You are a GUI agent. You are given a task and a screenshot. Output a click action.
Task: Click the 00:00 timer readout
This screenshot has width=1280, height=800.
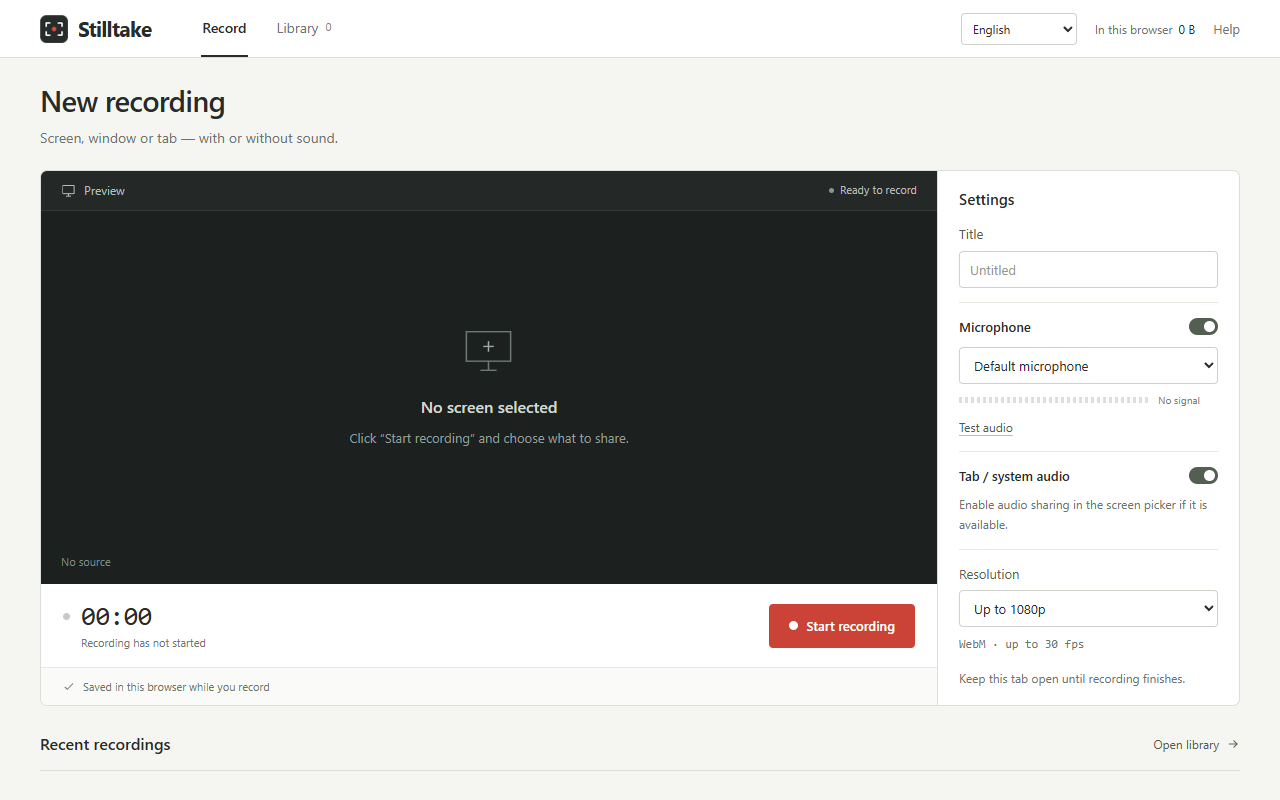click(x=117, y=617)
